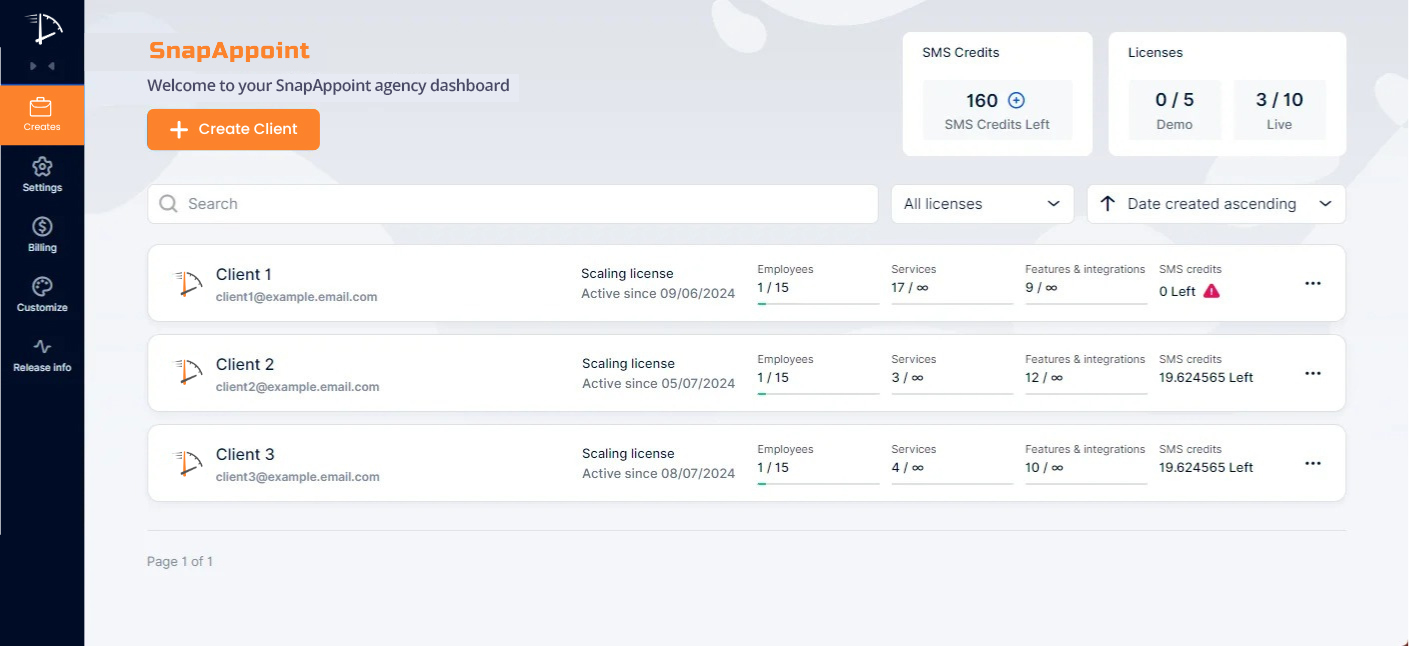
Task: Open the three-dot menu for Client 2
Action: pos(1313,374)
